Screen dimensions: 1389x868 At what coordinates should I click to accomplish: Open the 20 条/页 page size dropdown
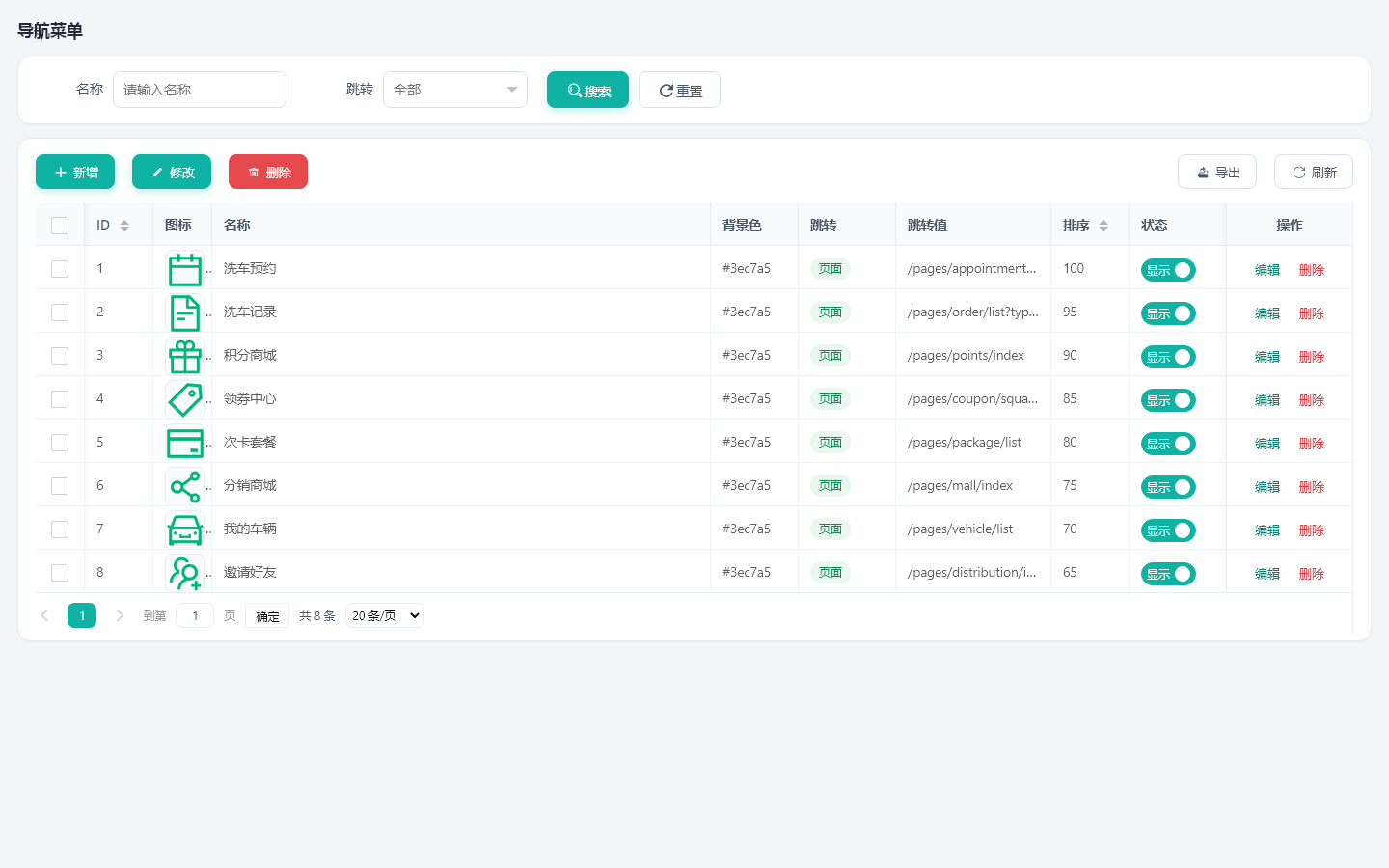(x=385, y=615)
